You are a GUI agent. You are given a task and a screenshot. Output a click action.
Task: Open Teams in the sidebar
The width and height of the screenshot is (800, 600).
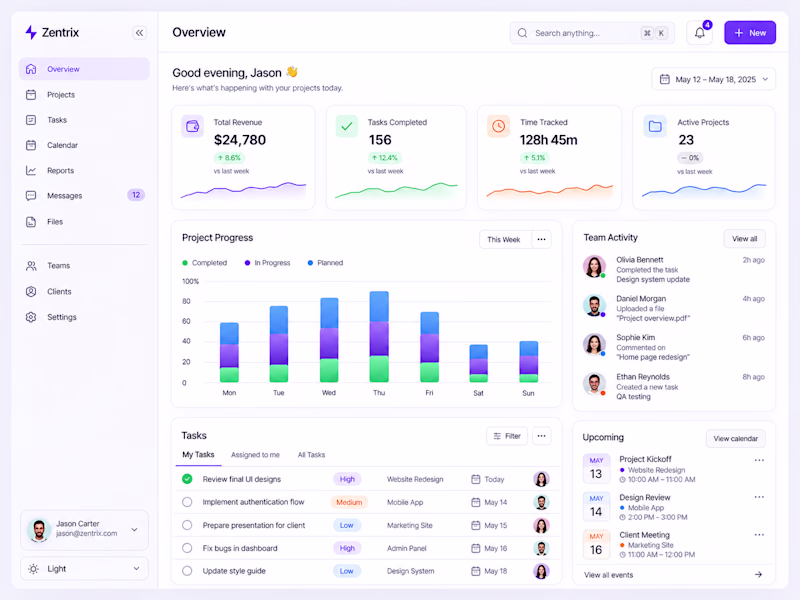click(x=84, y=266)
